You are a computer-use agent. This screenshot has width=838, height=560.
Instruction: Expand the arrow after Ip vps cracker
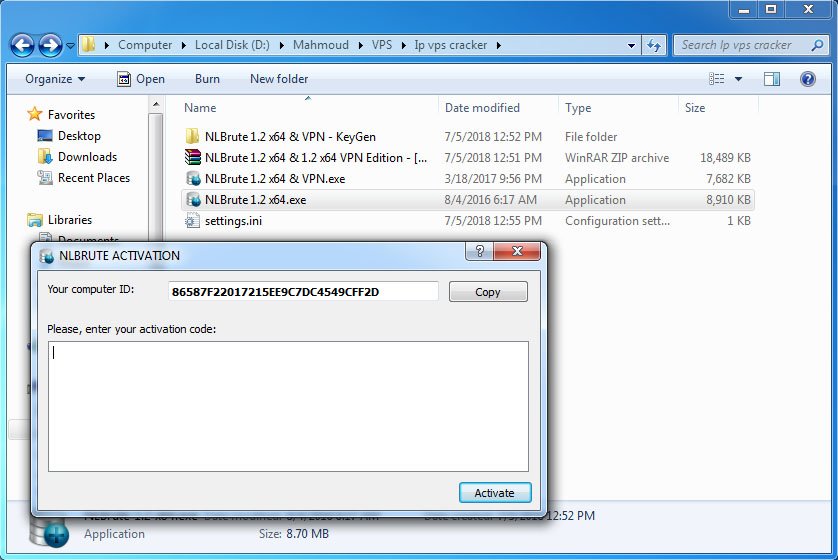click(x=499, y=45)
